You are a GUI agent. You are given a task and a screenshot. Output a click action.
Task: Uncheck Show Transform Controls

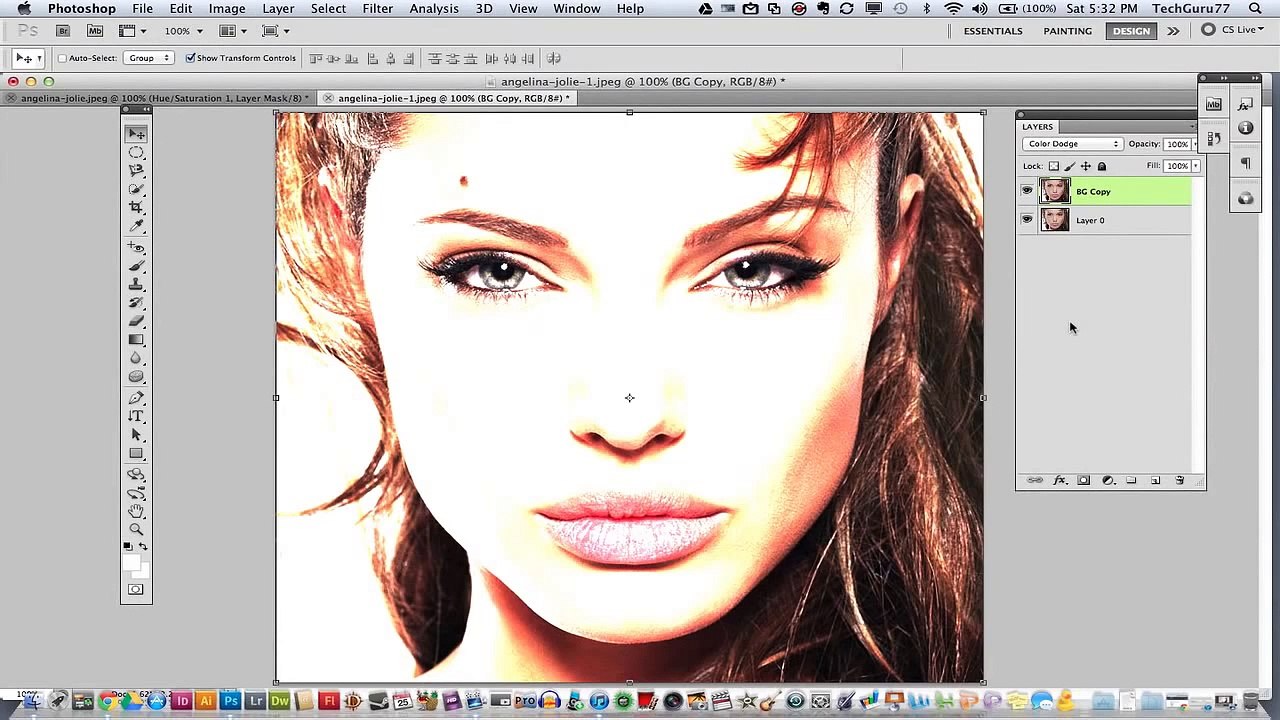(x=190, y=58)
